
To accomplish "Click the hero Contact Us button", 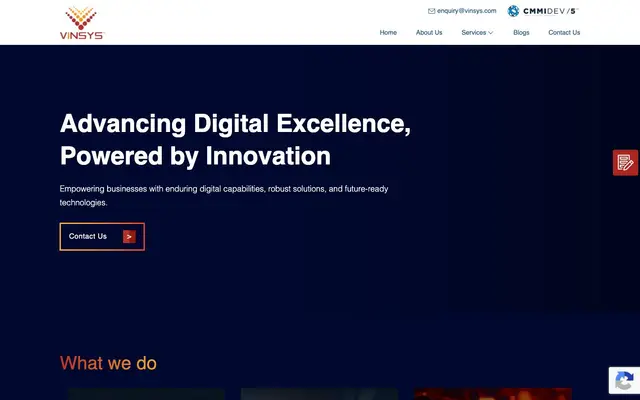I will (102, 237).
